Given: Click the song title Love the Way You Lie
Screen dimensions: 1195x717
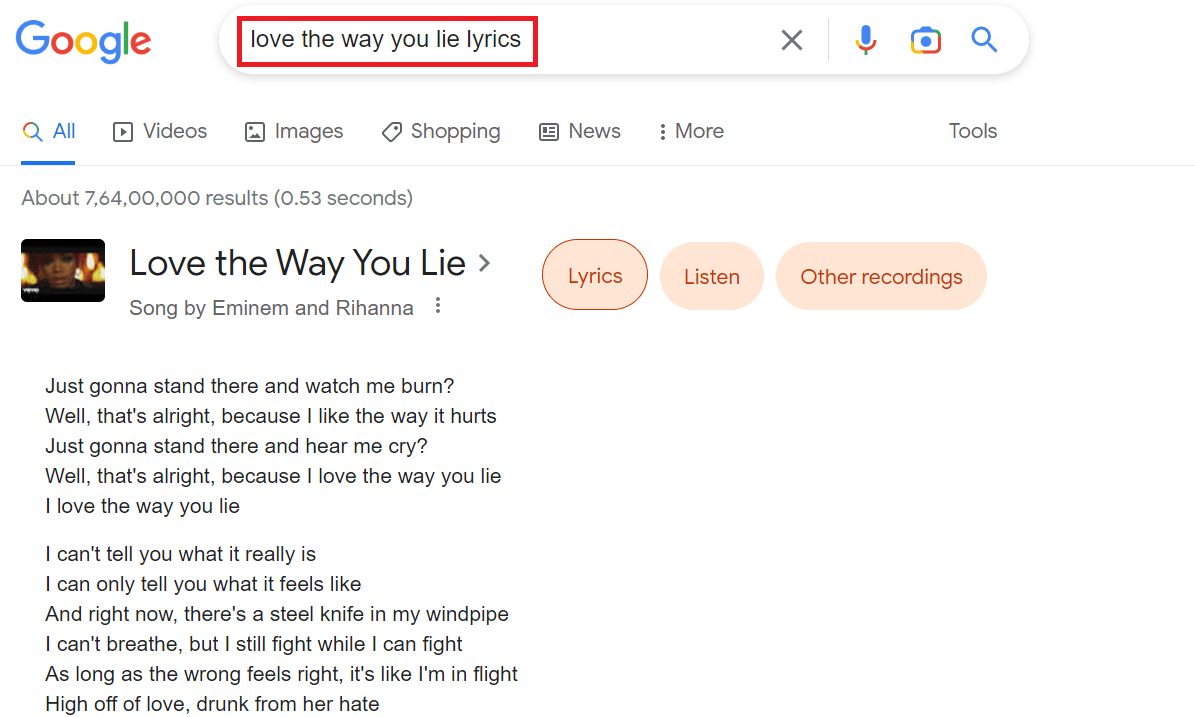Looking at the screenshot, I should pyautogui.click(x=297, y=263).
